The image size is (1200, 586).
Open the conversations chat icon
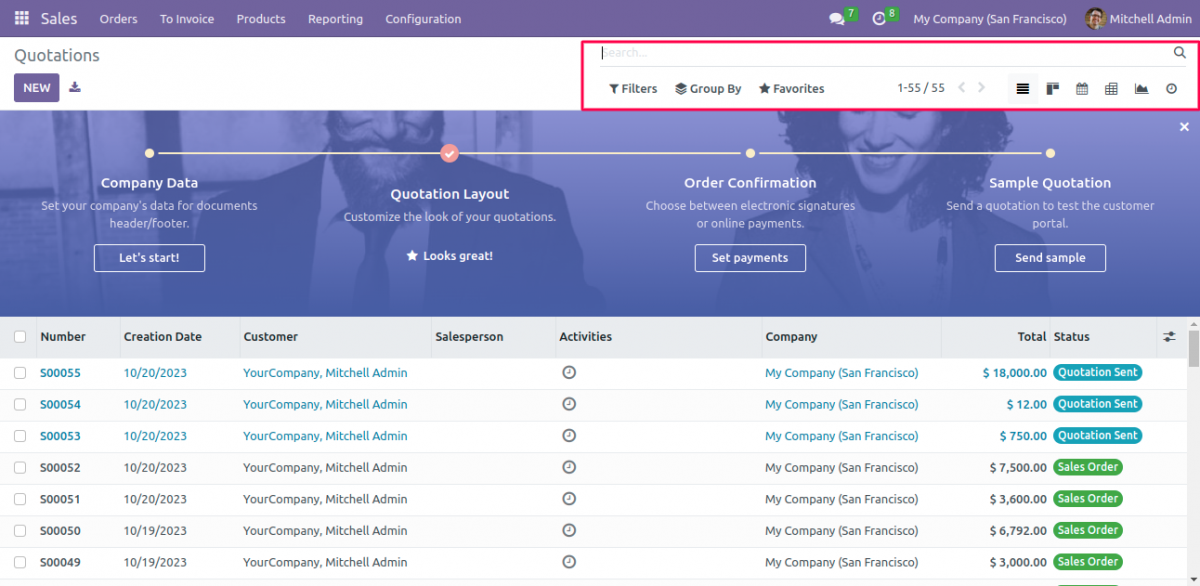pos(837,19)
